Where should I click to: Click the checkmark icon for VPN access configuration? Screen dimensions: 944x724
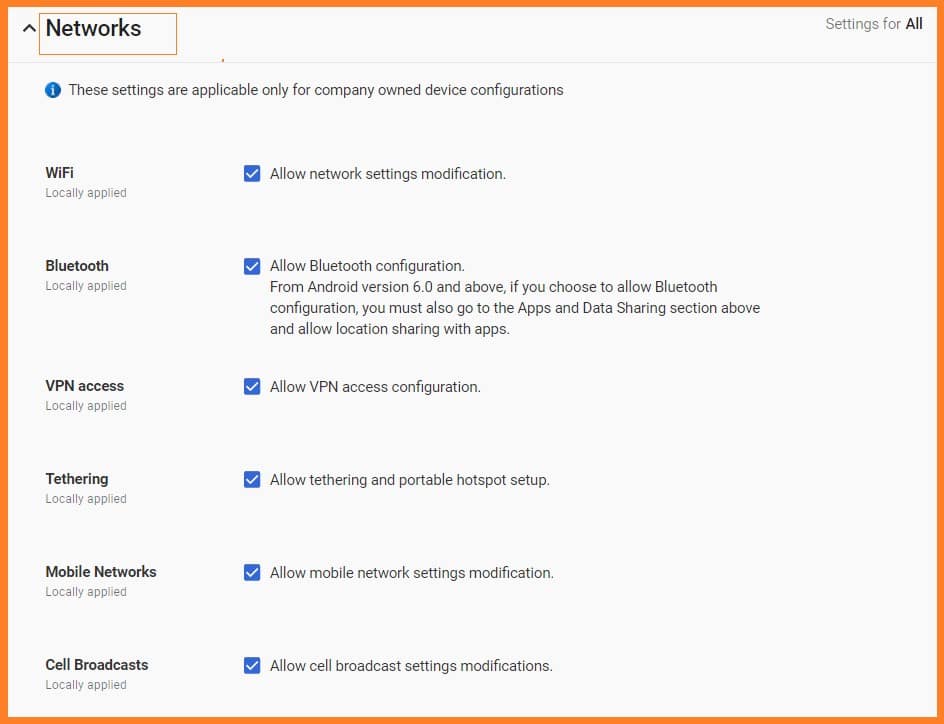coord(252,386)
